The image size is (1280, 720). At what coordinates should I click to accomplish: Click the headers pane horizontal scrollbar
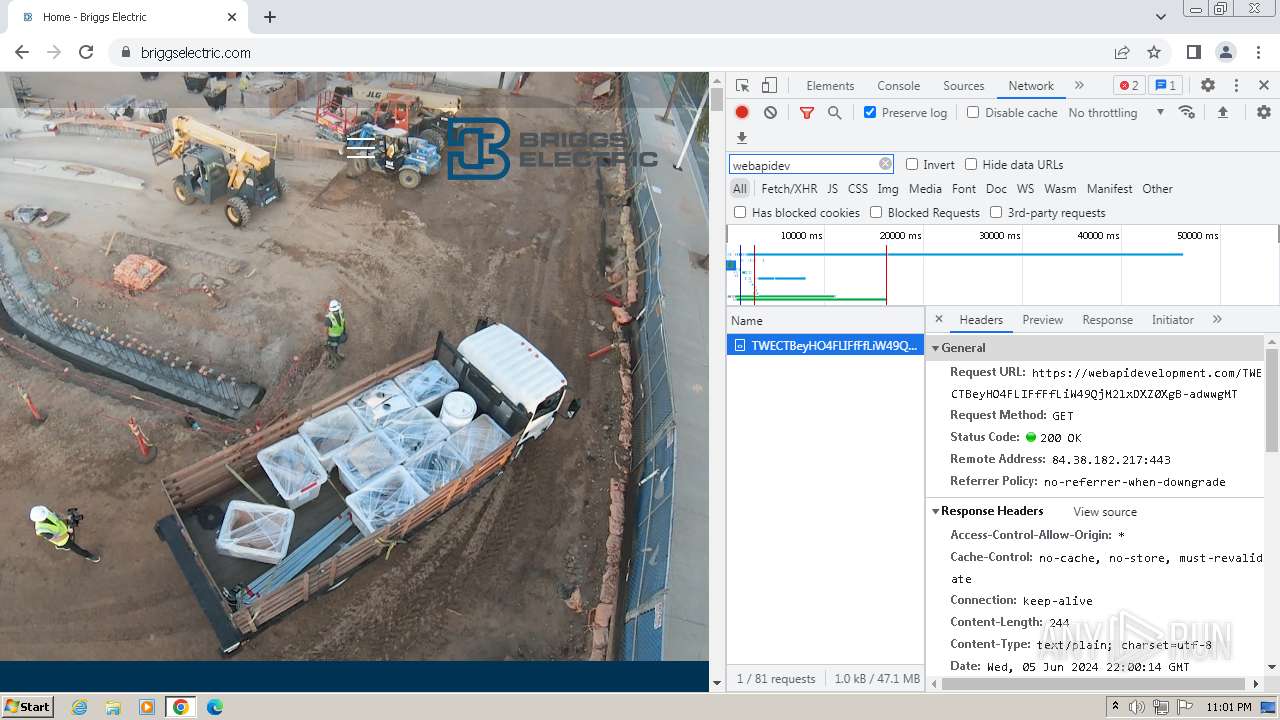(1096, 684)
